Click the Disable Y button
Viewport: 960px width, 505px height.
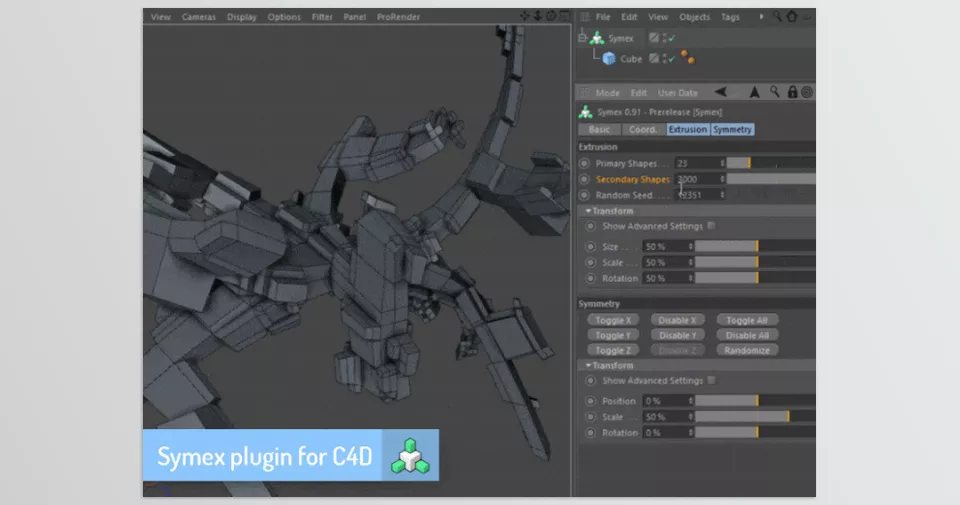(677, 335)
